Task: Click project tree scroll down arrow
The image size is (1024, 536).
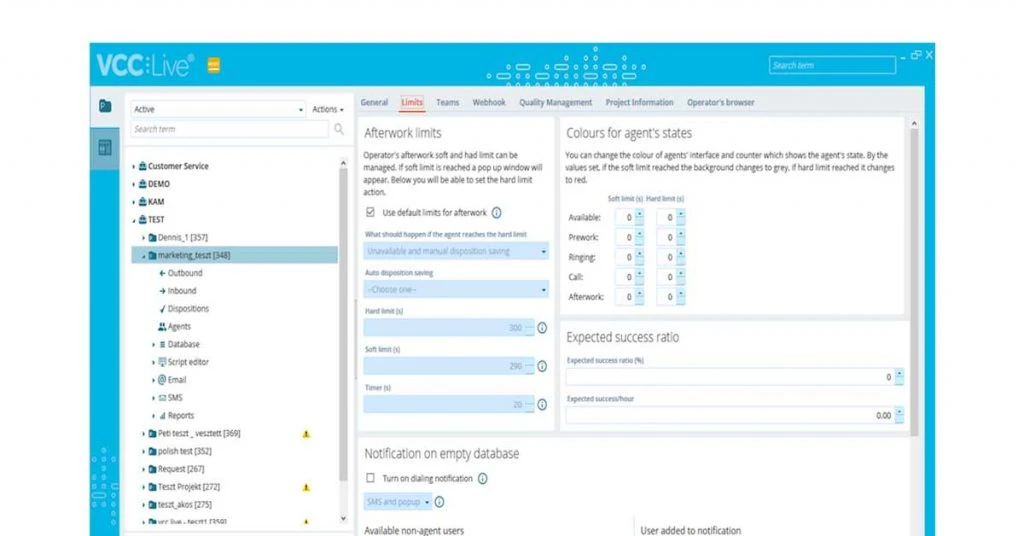Action: (344, 519)
